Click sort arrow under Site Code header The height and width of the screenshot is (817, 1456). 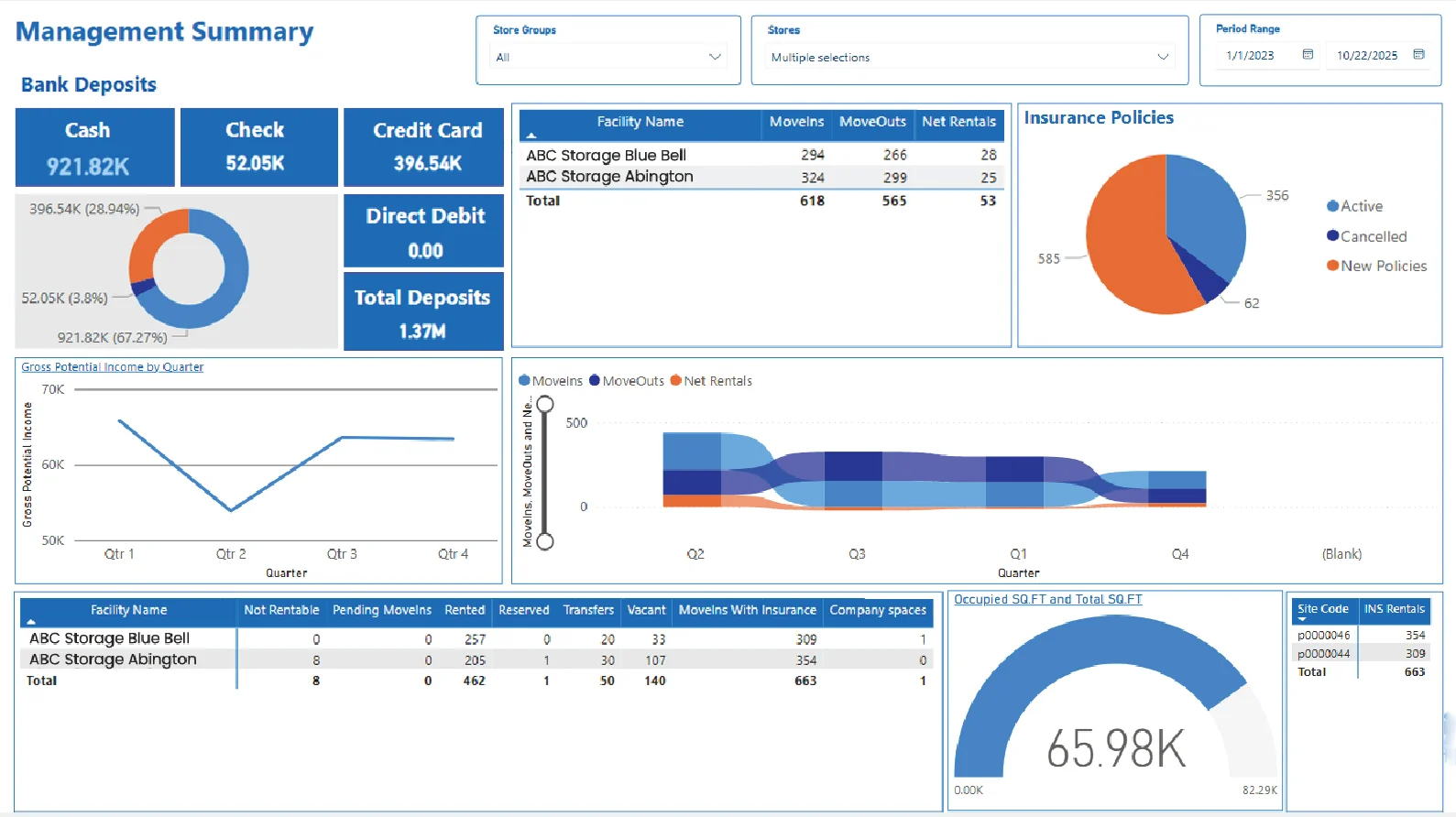1302,620
